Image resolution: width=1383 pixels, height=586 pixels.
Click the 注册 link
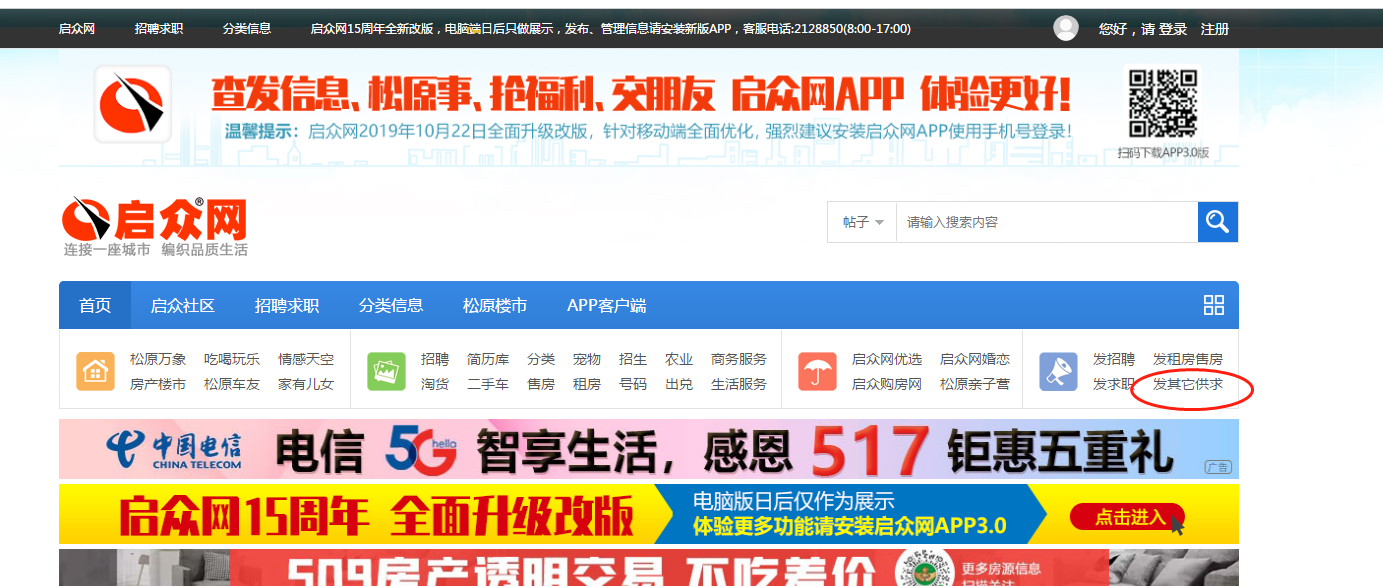point(1215,29)
